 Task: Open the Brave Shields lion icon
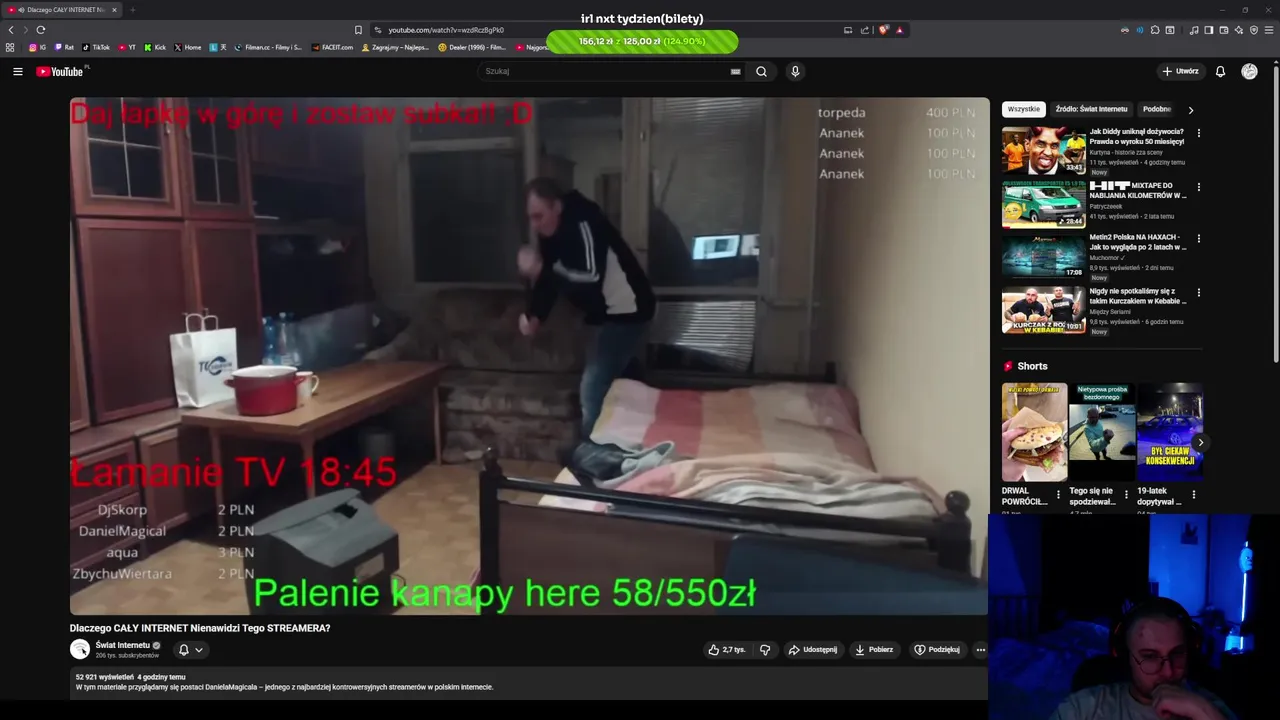tap(883, 30)
